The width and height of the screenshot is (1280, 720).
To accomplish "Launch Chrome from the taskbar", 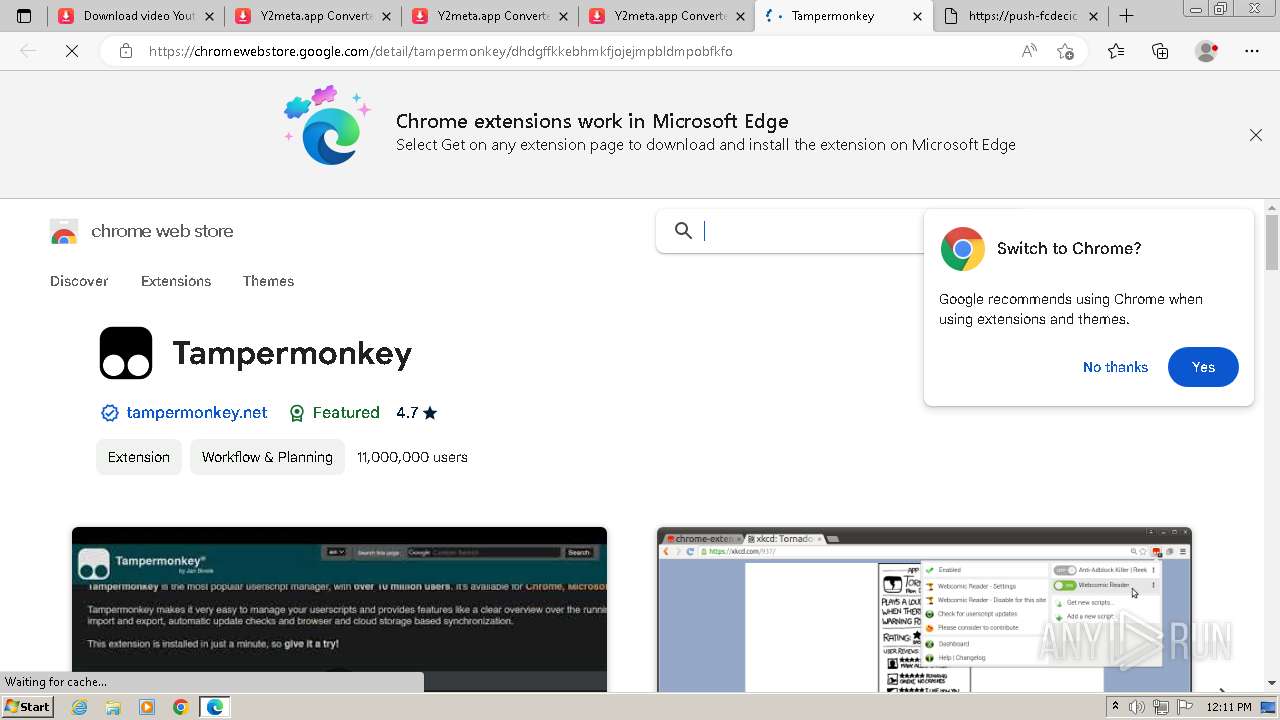I will pyautogui.click(x=181, y=707).
